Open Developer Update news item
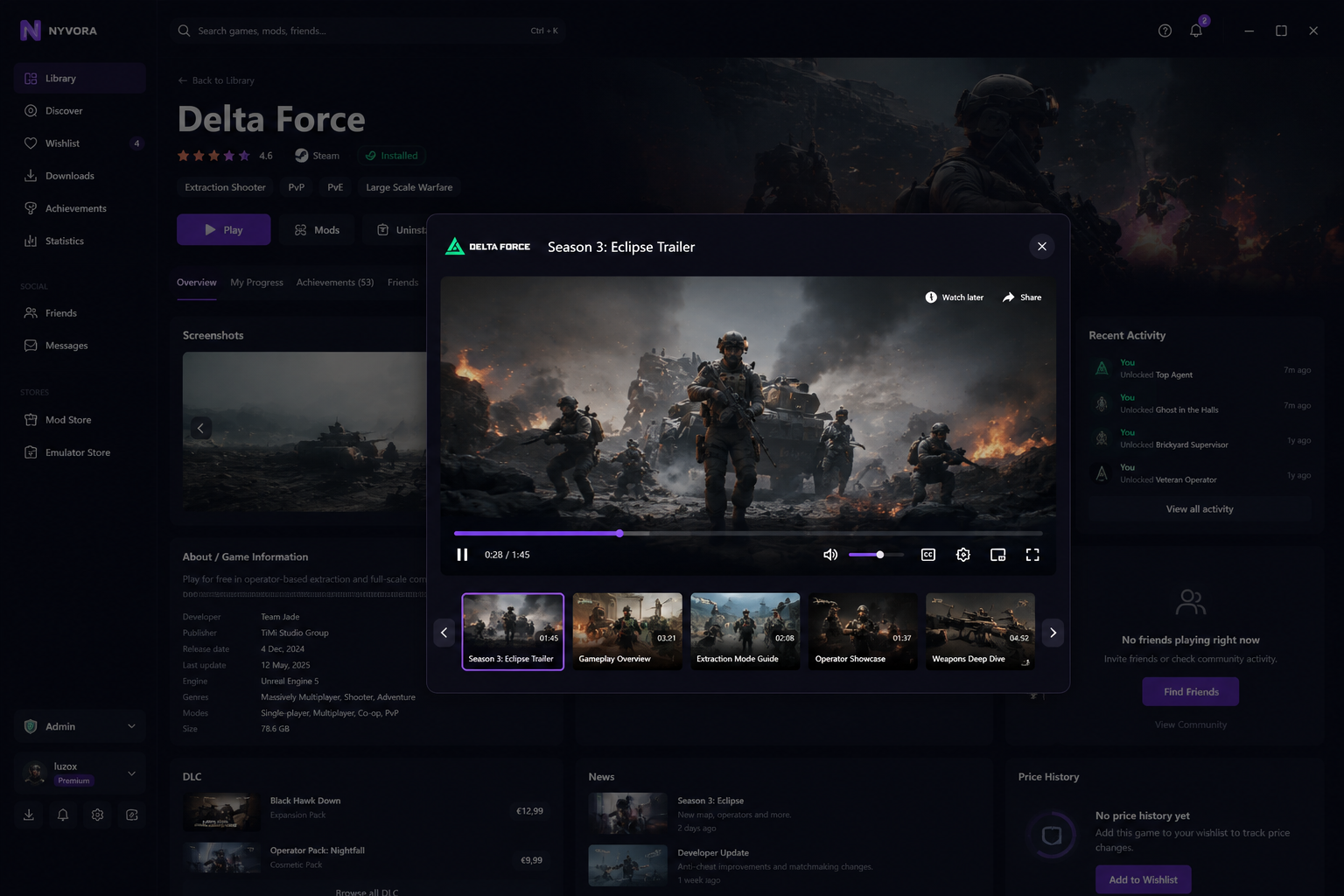Viewport: 1344px width, 896px height. [x=783, y=865]
